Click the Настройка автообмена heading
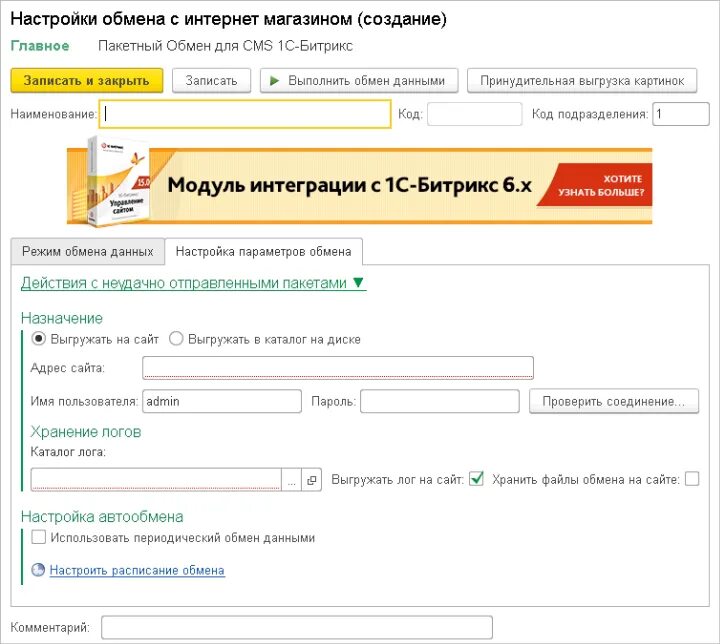Viewport: 720px width, 644px height. [102, 517]
